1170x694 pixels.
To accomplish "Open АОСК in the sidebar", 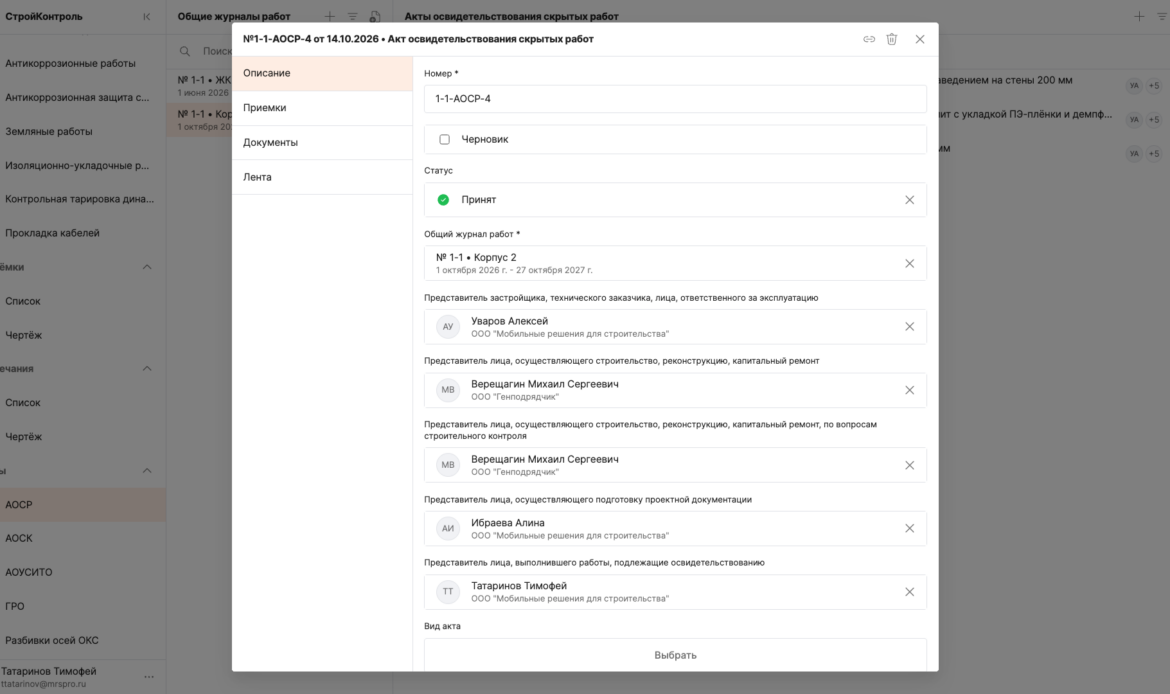I will [83, 538].
